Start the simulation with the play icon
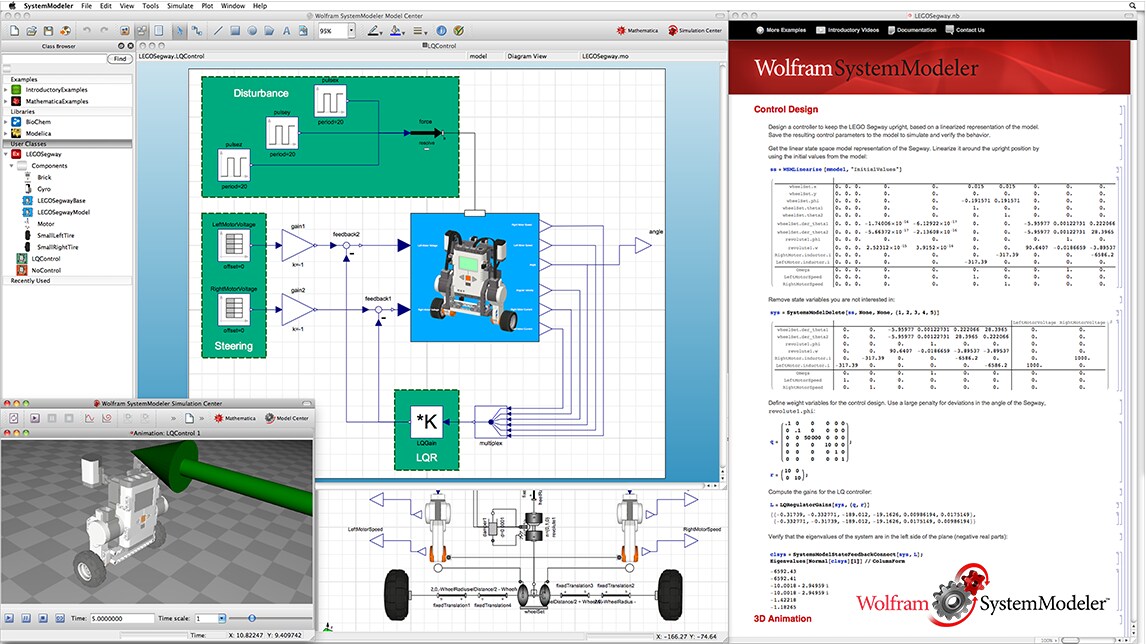The height and width of the screenshot is (644, 1146). [x=35, y=419]
